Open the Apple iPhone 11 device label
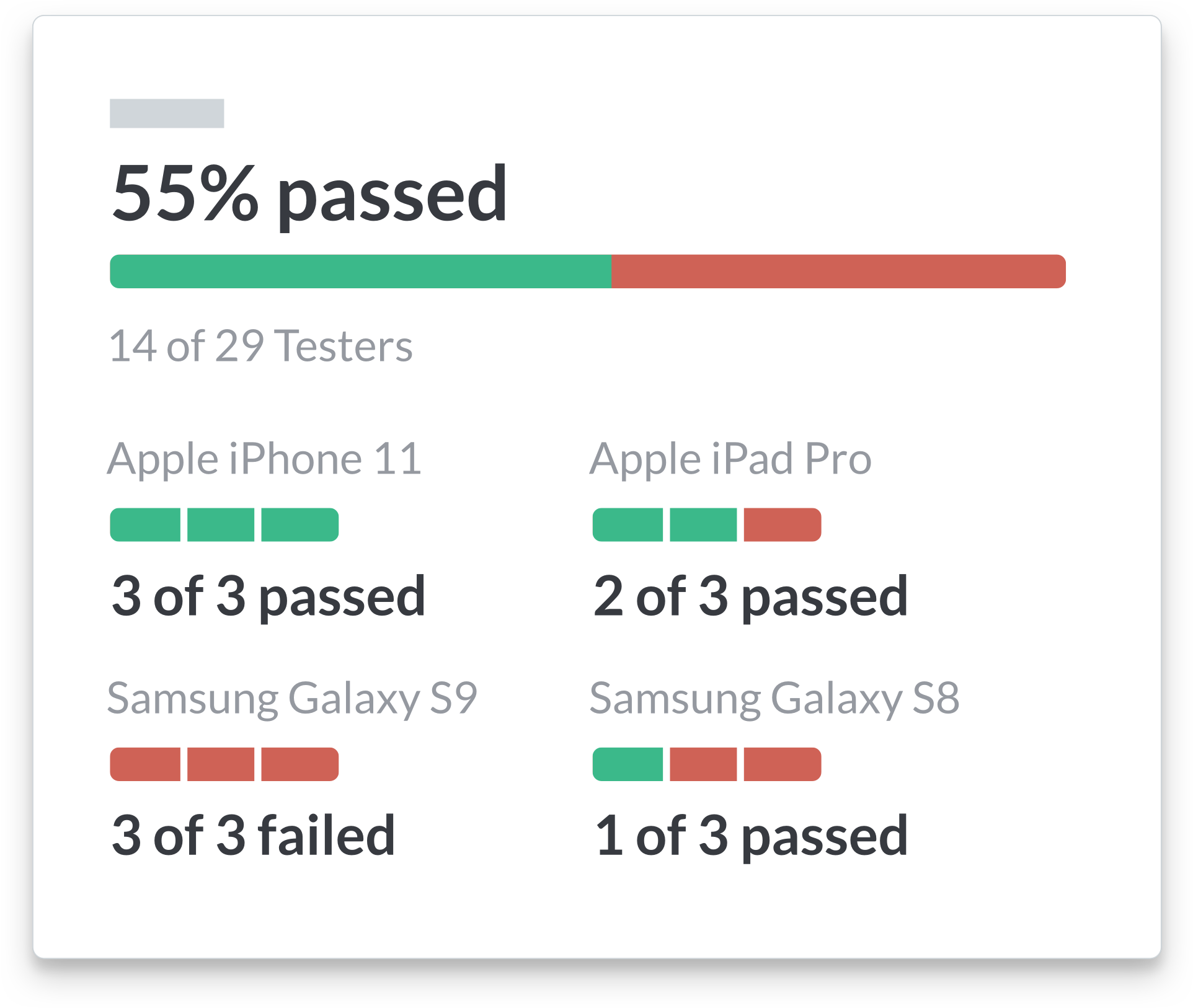The height and width of the screenshot is (1008, 1193). [x=265, y=459]
